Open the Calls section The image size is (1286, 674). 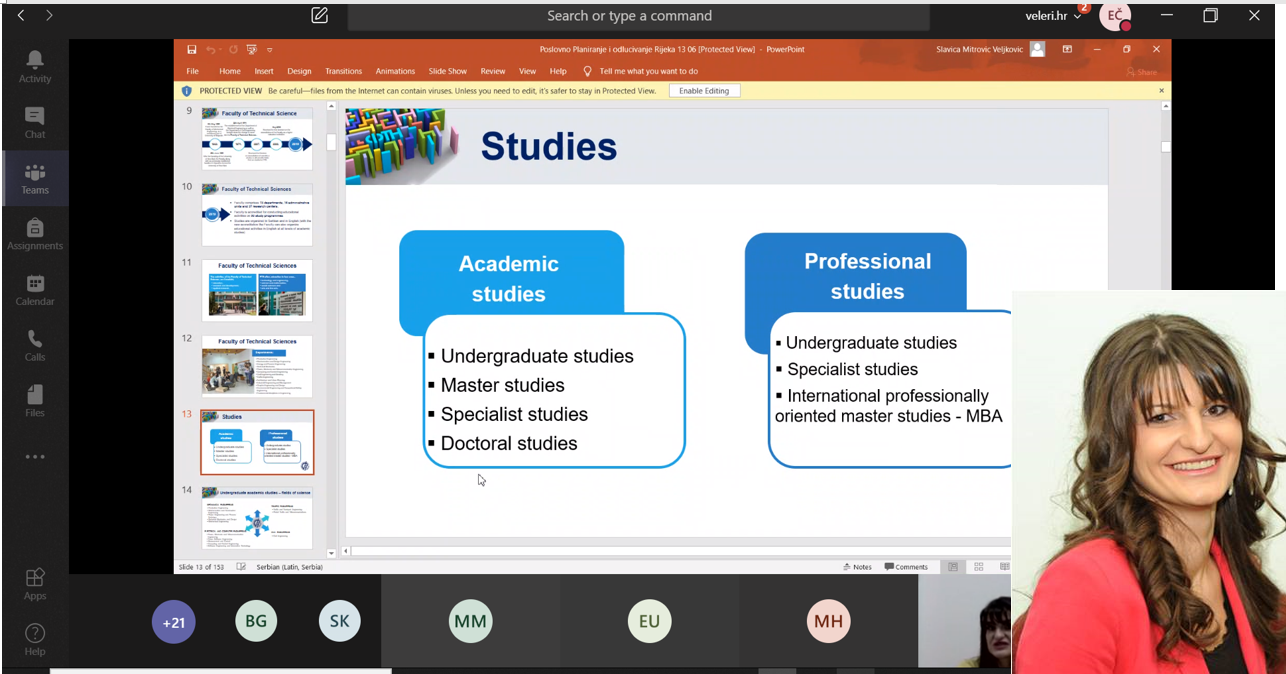tap(35, 345)
